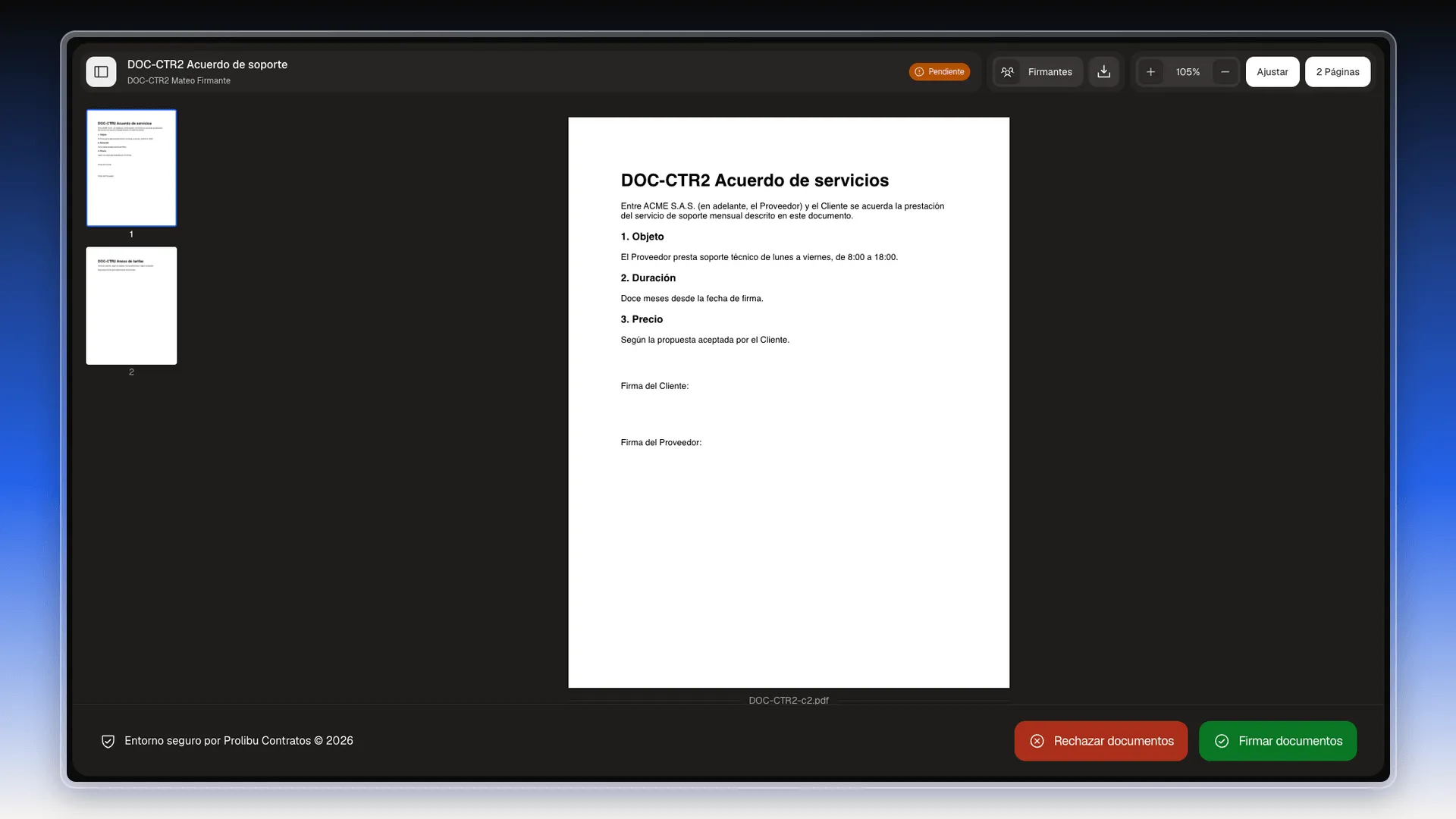Click the shield security icon
Image resolution: width=1456 pixels, height=819 pixels.
(x=108, y=741)
